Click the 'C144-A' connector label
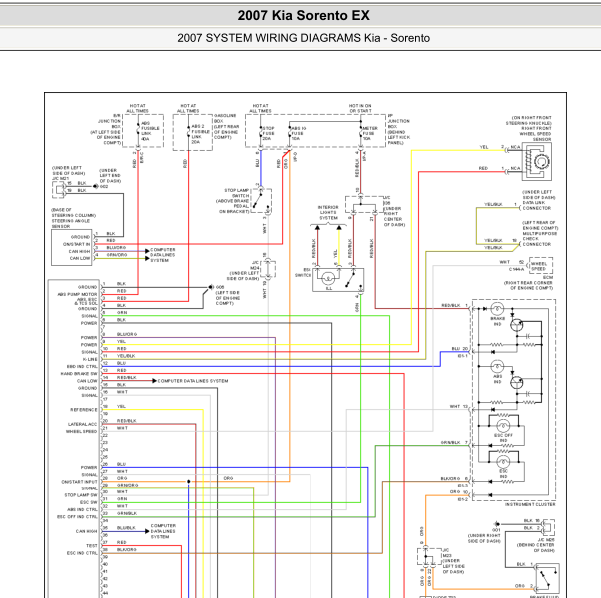 516,269
